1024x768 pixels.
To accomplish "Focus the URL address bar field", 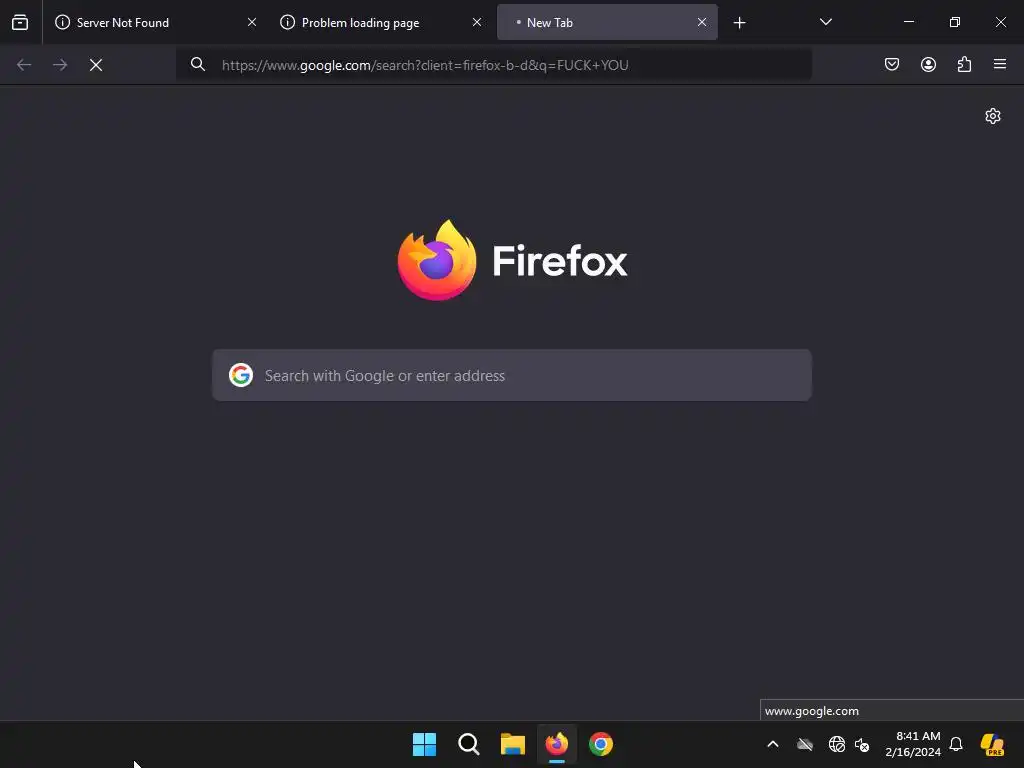I will (494, 65).
